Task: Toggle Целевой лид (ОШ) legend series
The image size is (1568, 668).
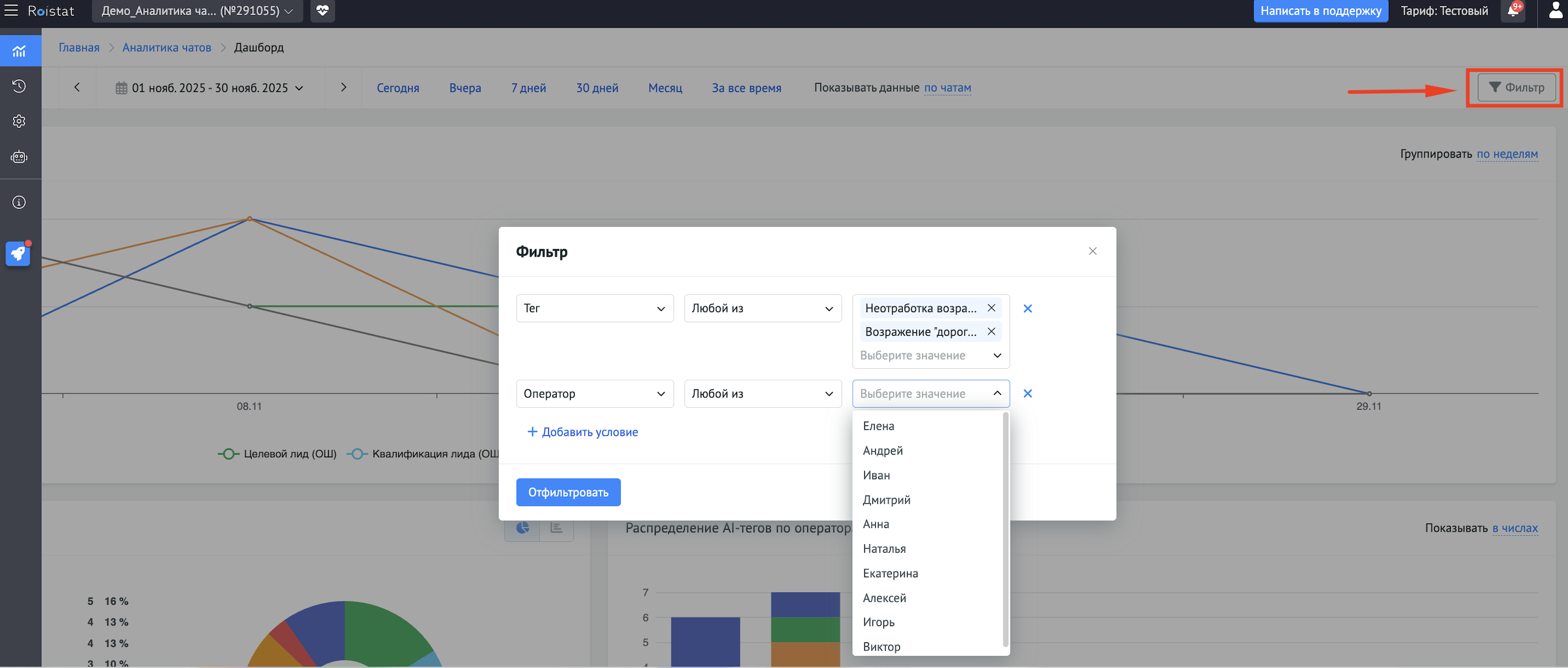Action: click(277, 454)
